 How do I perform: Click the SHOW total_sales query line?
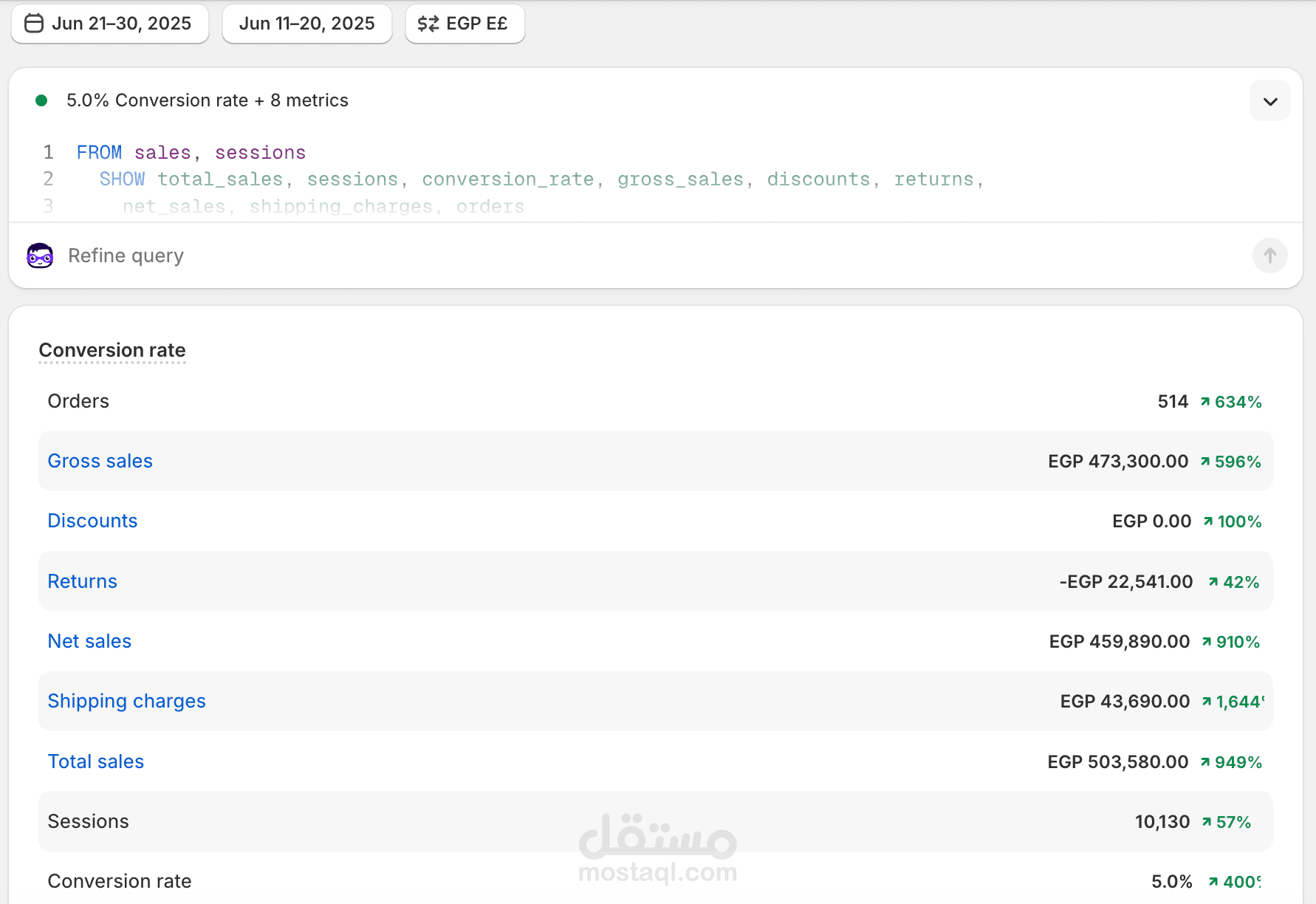pyautogui.click(x=541, y=179)
